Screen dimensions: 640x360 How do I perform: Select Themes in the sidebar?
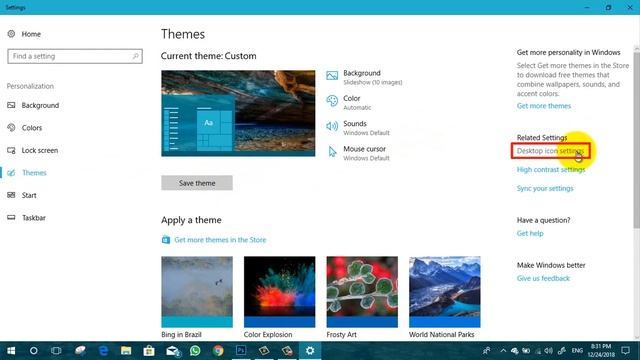point(34,173)
